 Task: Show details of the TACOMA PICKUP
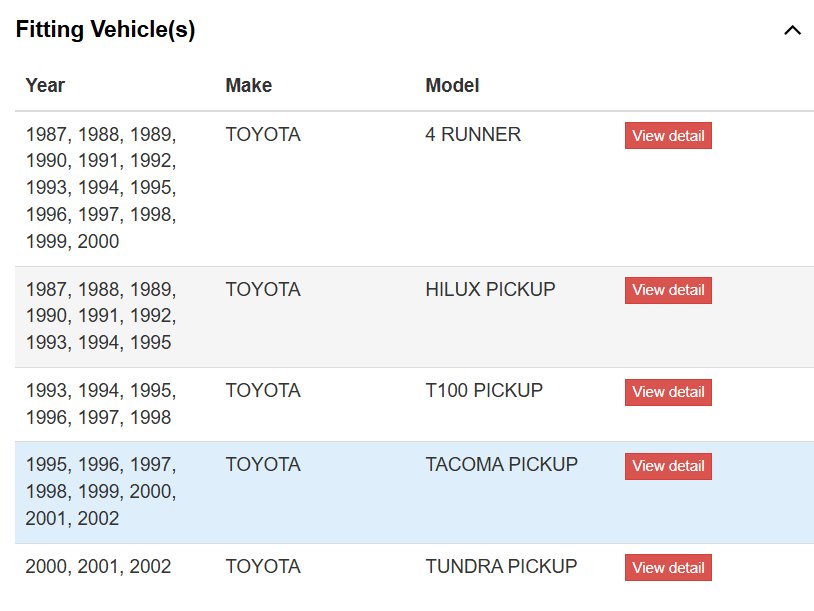(668, 466)
